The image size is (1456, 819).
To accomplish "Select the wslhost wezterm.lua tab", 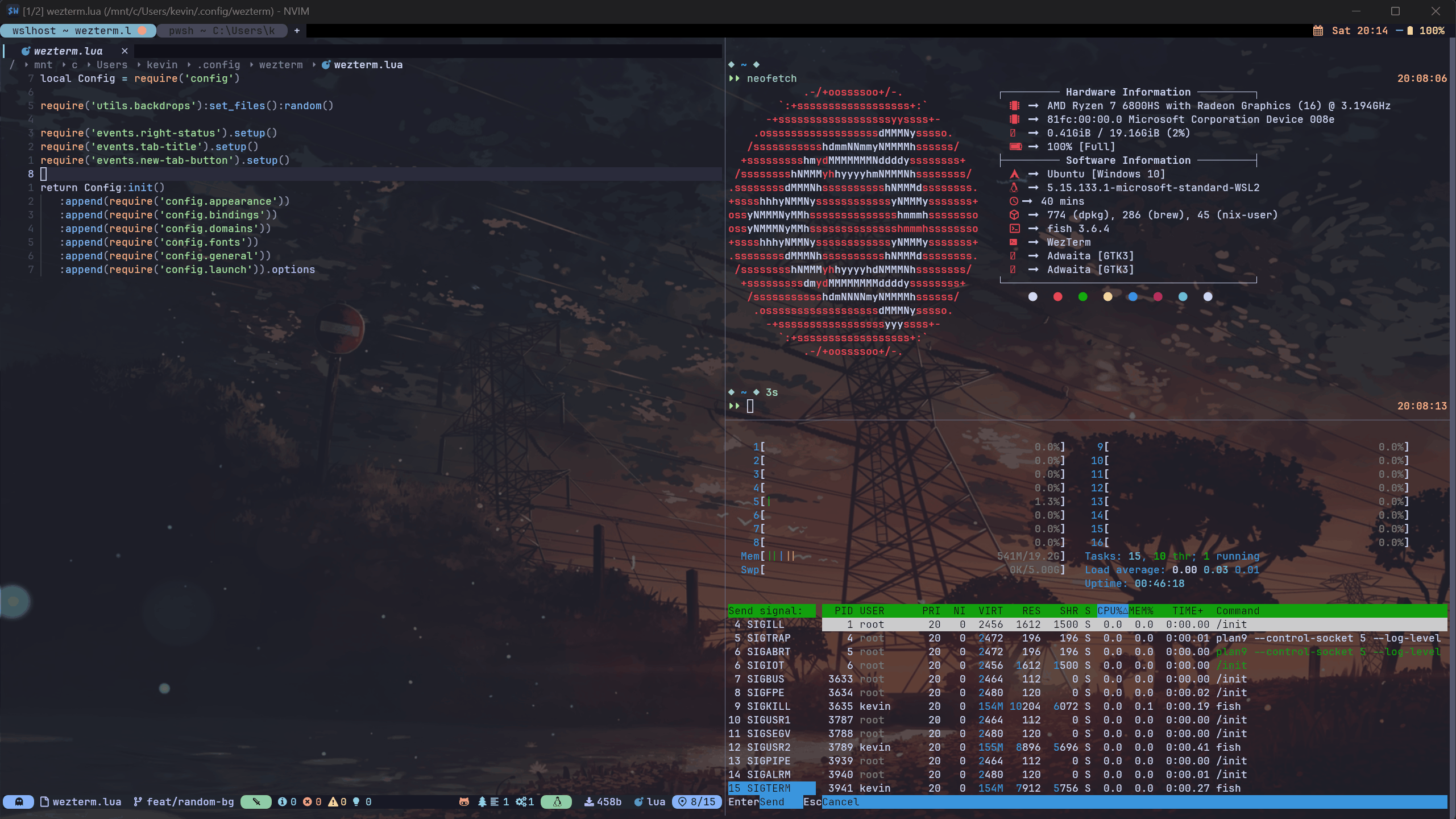I will pyautogui.click(x=72, y=31).
